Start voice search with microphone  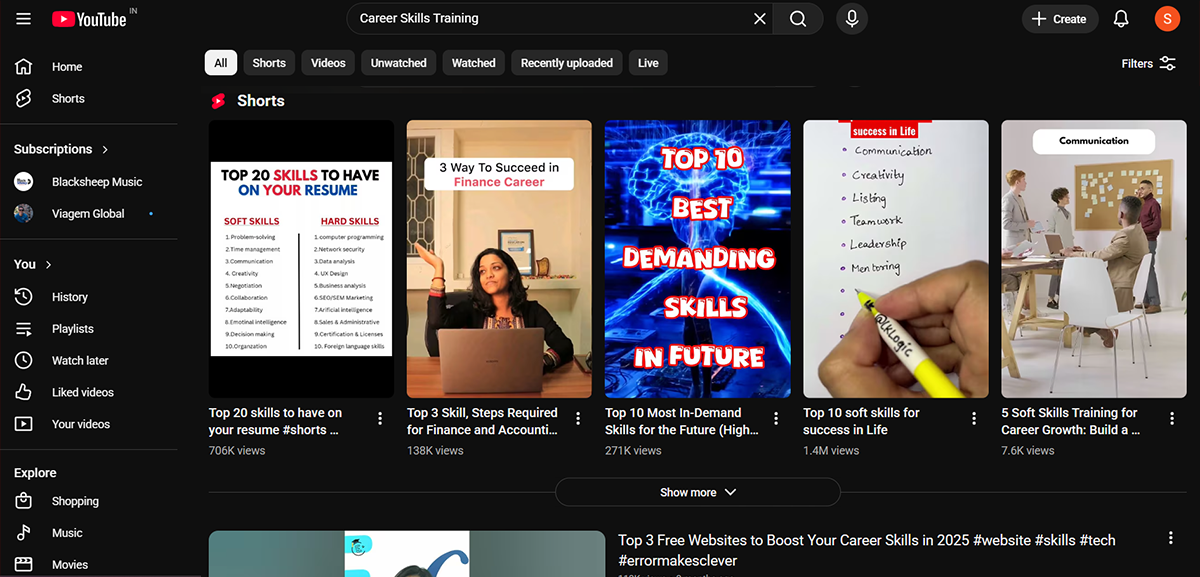[x=852, y=19]
